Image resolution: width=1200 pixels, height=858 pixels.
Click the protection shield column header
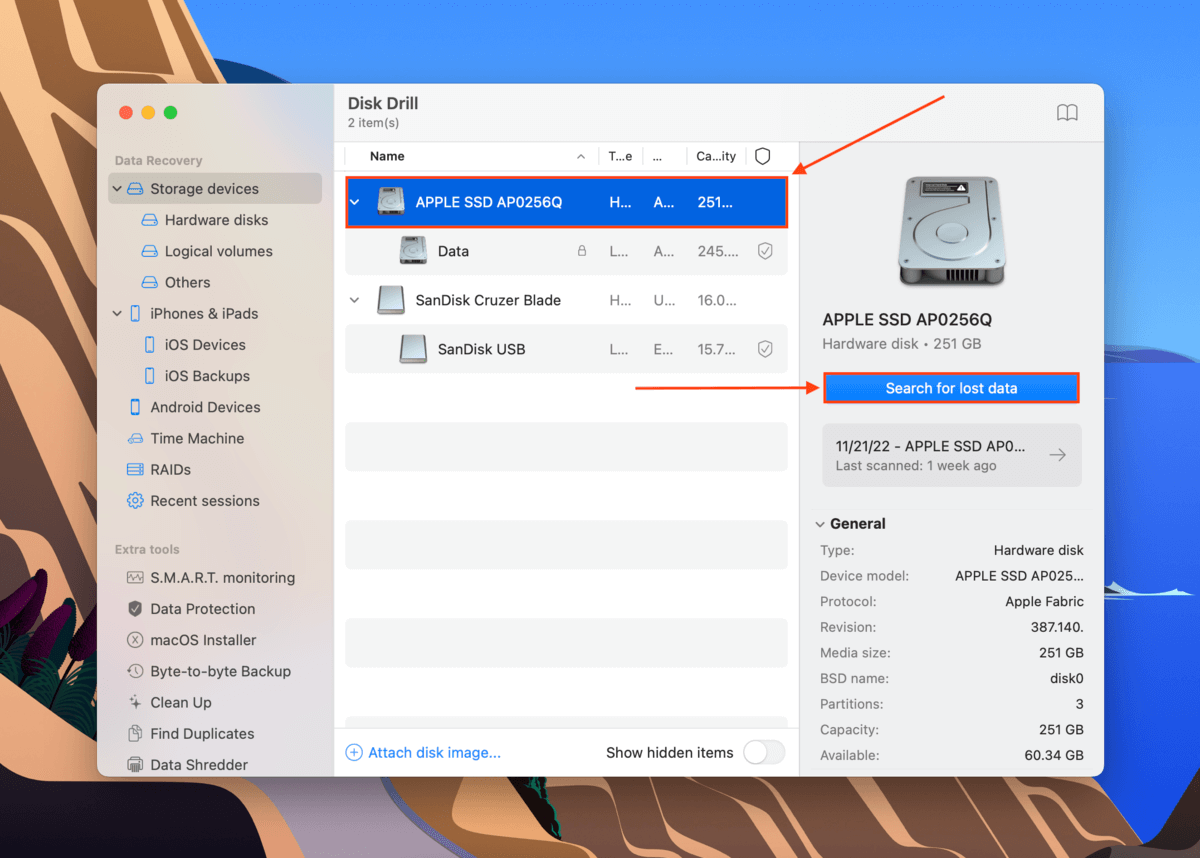(x=763, y=156)
